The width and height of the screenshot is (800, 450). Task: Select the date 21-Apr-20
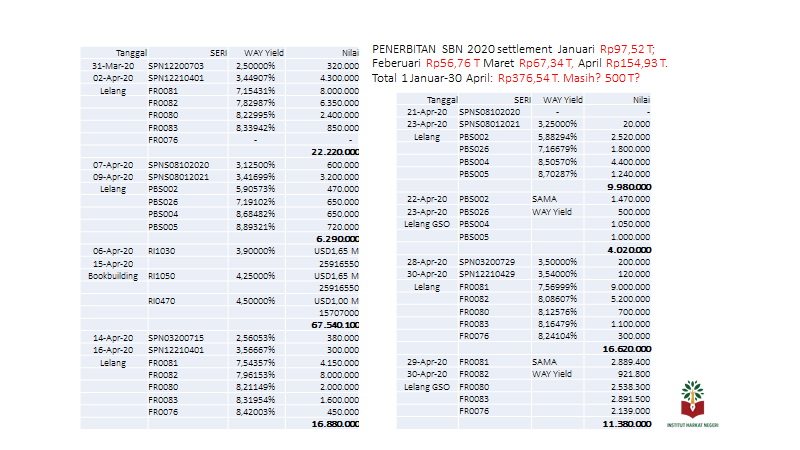point(427,112)
